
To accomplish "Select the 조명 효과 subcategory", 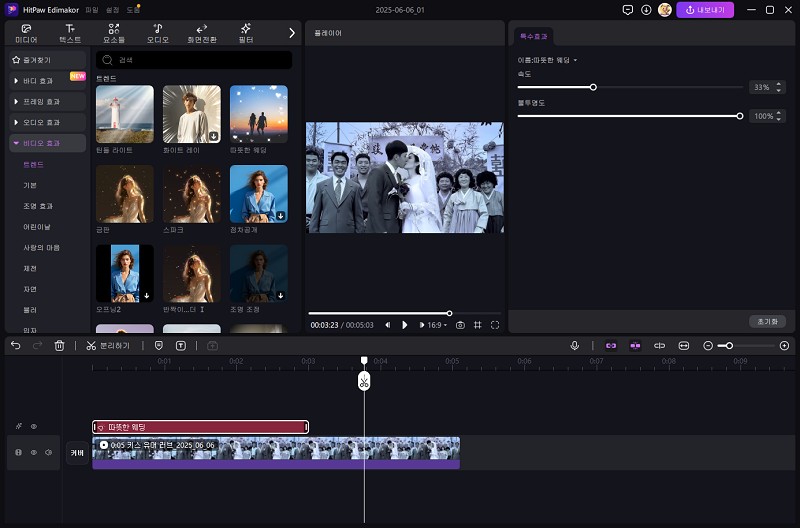I will point(38,206).
